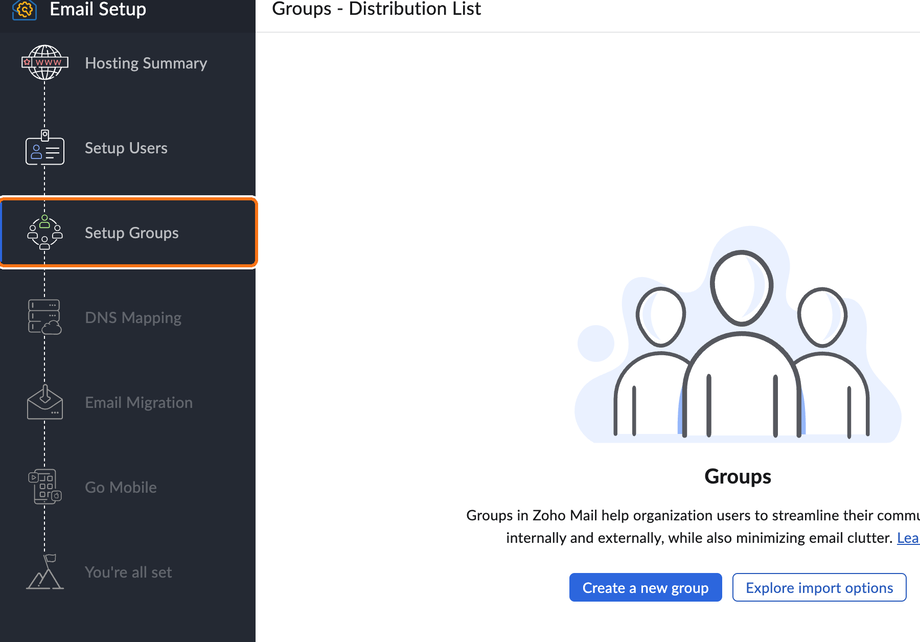Open the Go Mobile step

128,487
